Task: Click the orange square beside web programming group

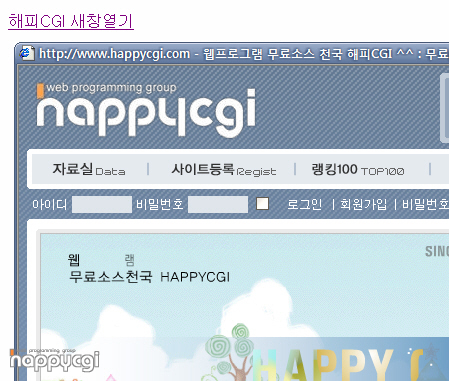Action: pos(40,91)
